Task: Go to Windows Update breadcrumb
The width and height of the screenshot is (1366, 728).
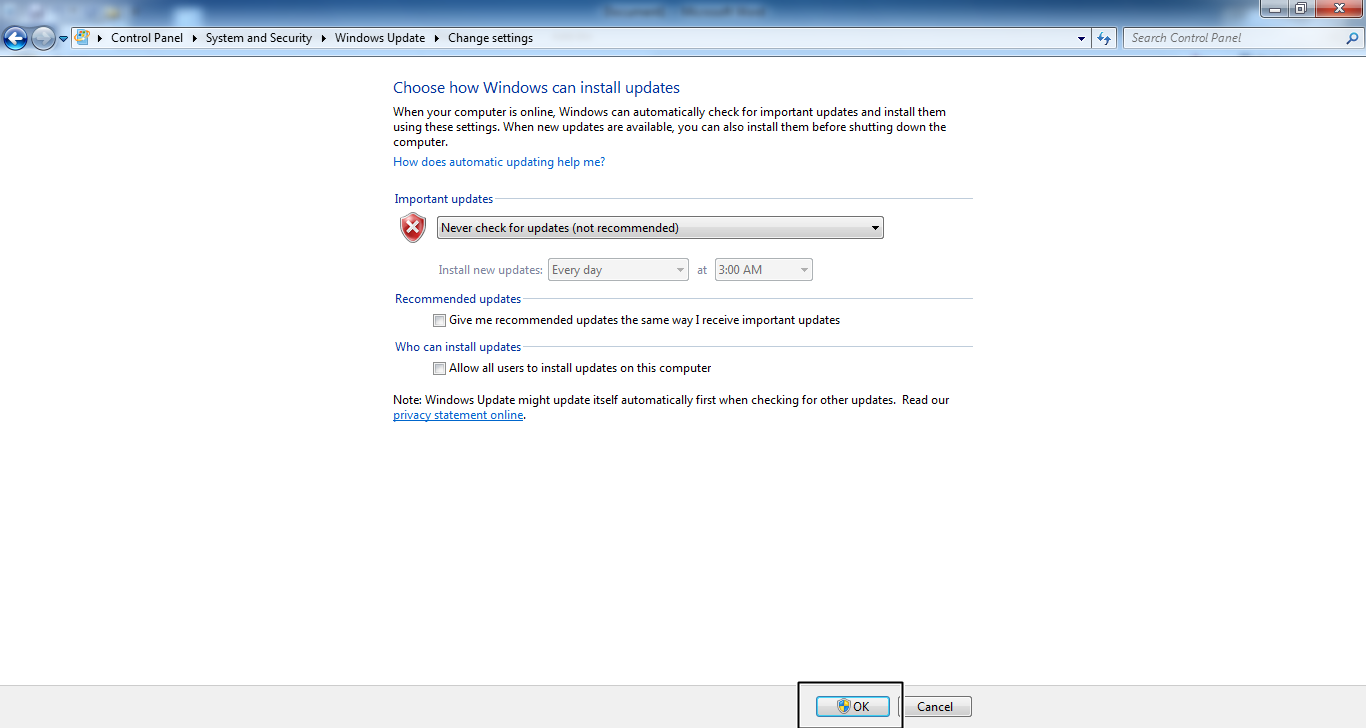Action: click(380, 38)
